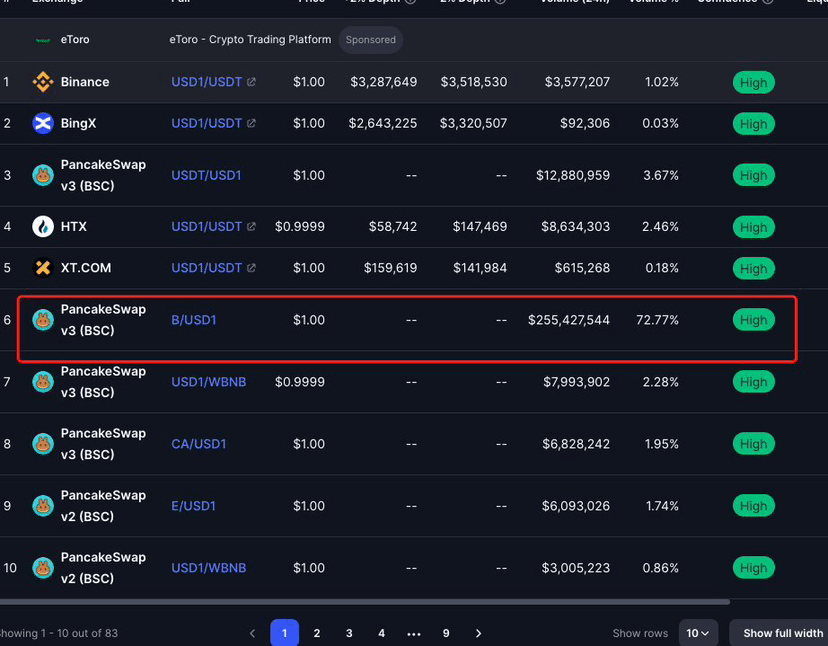Click the 72.77% volume percentage
The width and height of the screenshot is (828, 646).
pos(657,320)
